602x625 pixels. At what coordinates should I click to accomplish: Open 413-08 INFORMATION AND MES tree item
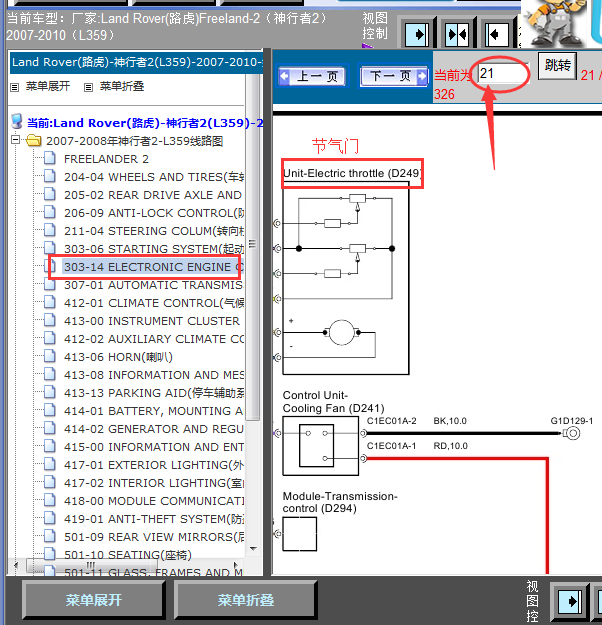154,375
